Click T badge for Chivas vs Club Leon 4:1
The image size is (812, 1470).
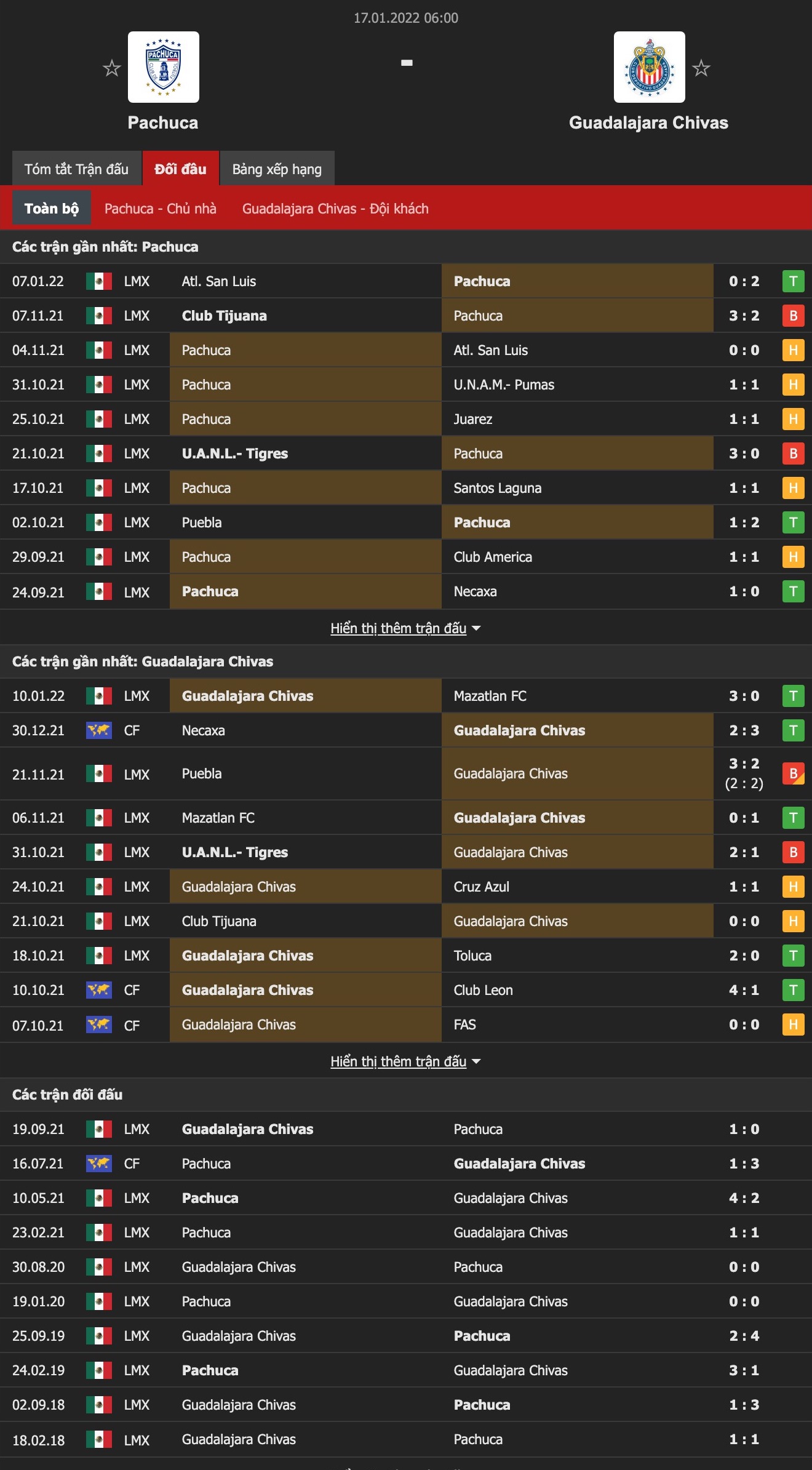794,990
